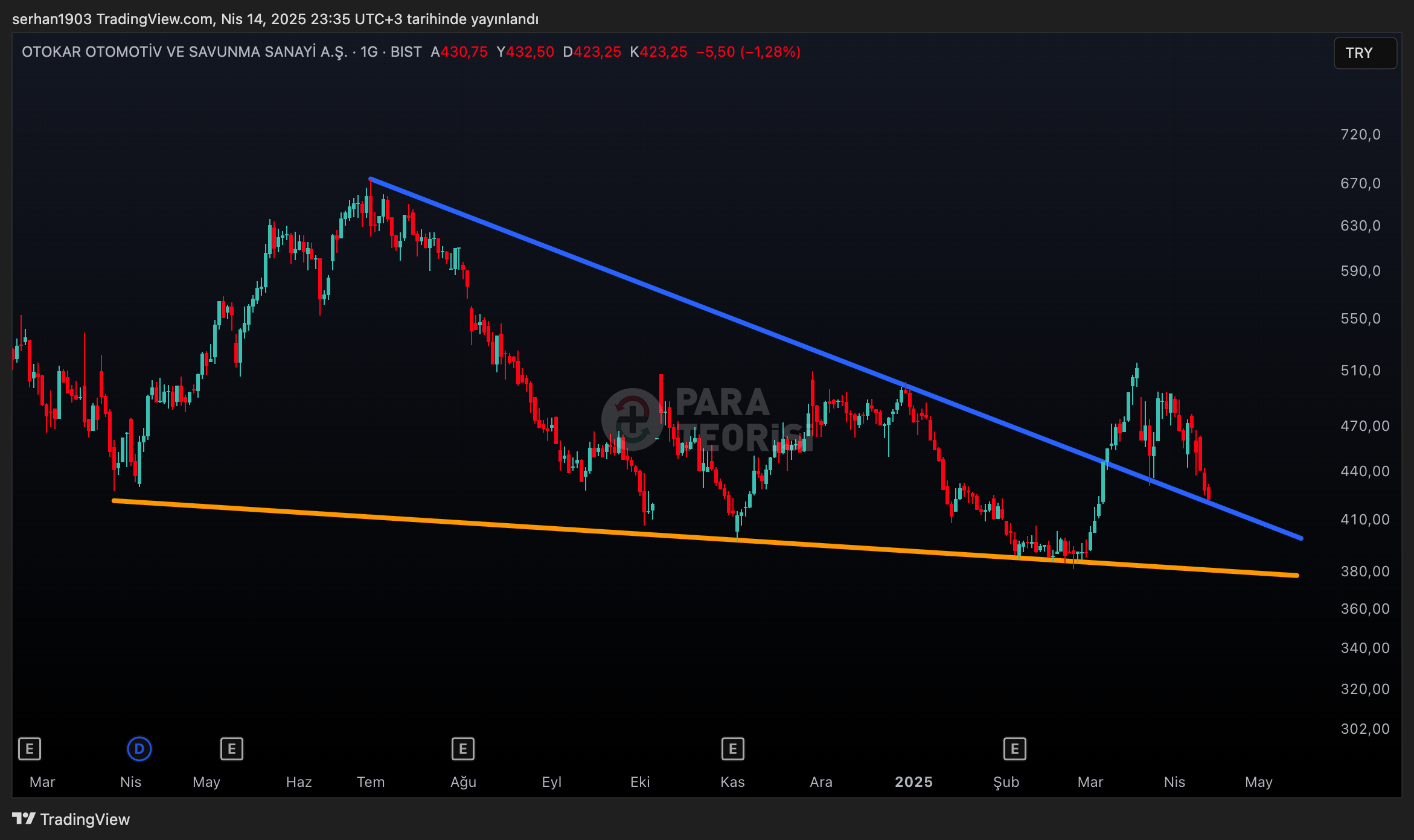Click the 410,00 price axis label
This screenshot has width=1414, height=840.
1365,520
